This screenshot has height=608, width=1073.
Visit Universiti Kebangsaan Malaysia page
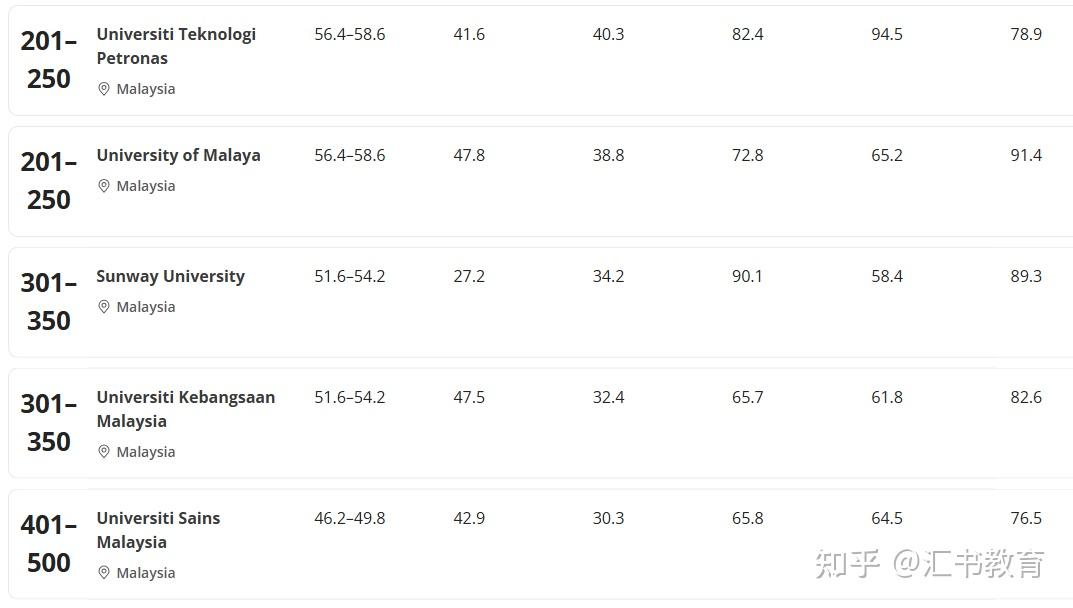pos(185,409)
